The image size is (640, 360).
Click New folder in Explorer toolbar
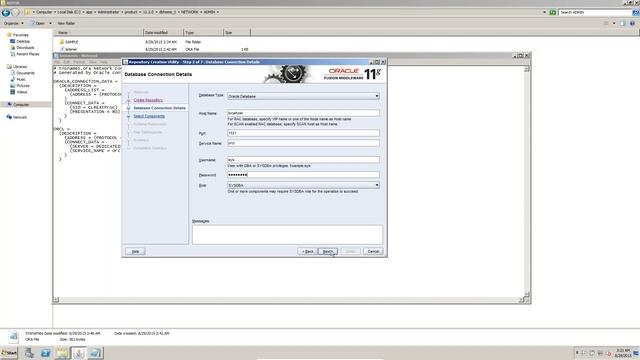pos(66,23)
